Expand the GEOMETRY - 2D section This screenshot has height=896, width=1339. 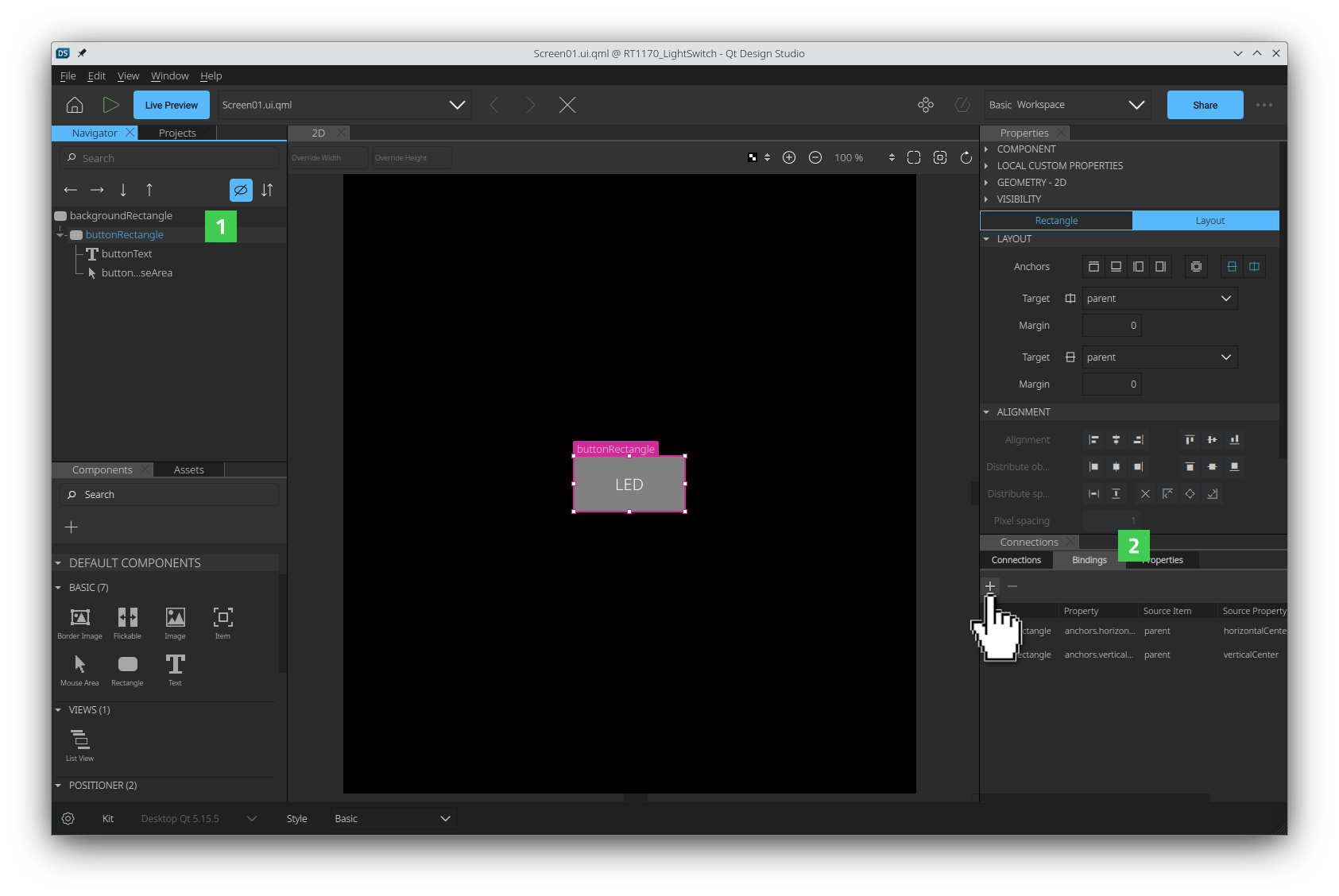coord(1031,183)
